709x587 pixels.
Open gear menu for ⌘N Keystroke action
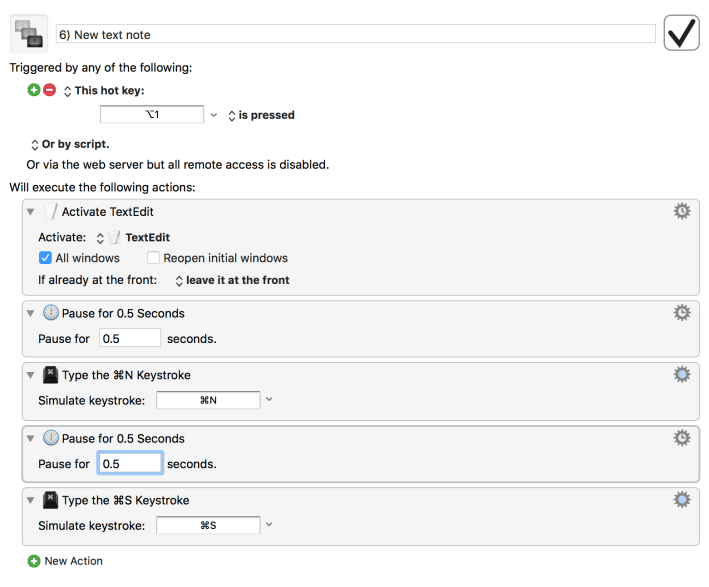click(x=682, y=375)
